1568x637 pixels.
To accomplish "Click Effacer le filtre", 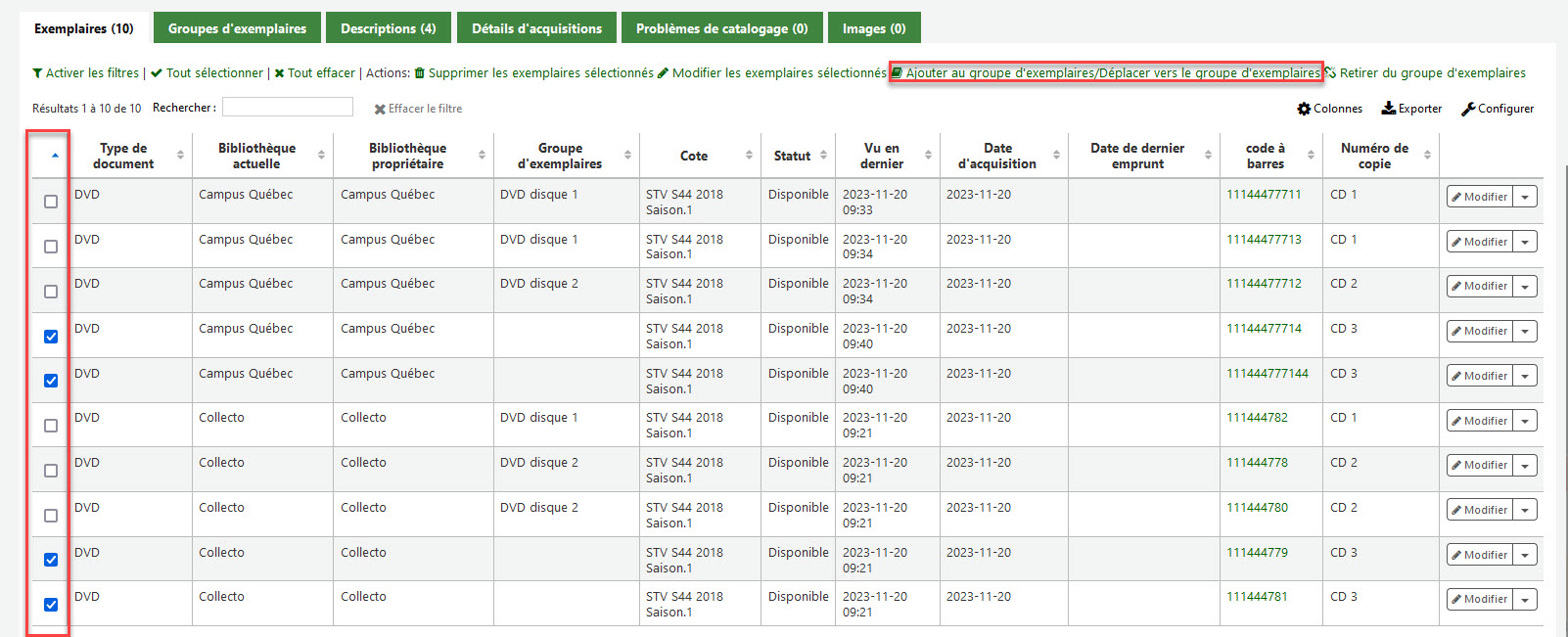I will pyautogui.click(x=418, y=109).
